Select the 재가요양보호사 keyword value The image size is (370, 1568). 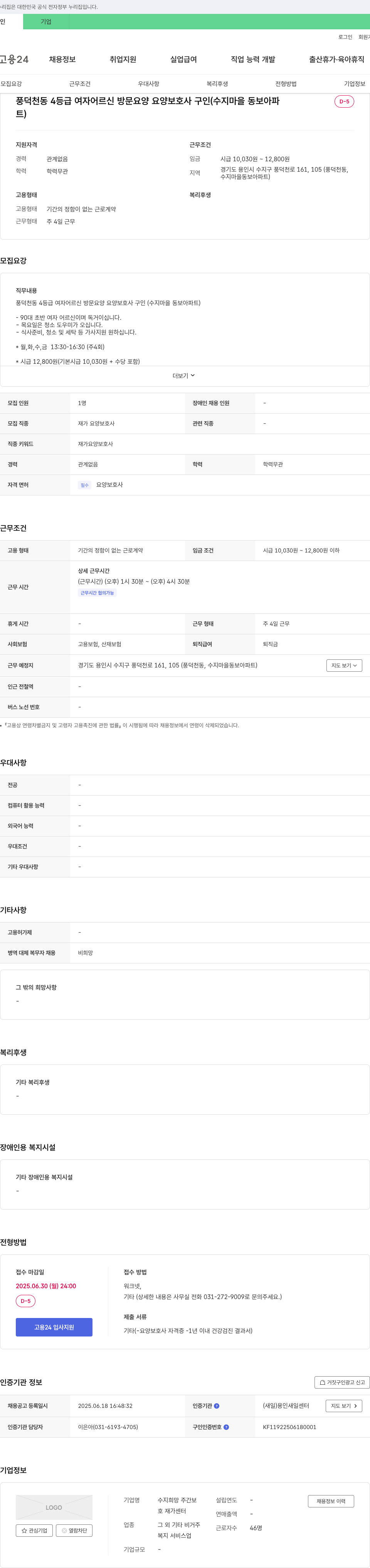point(95,444)
